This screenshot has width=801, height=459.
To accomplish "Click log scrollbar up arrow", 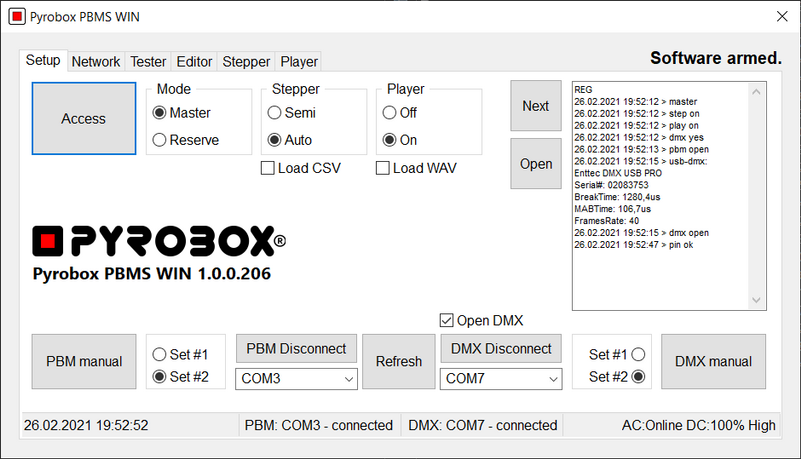I will [x=757, y=91].
